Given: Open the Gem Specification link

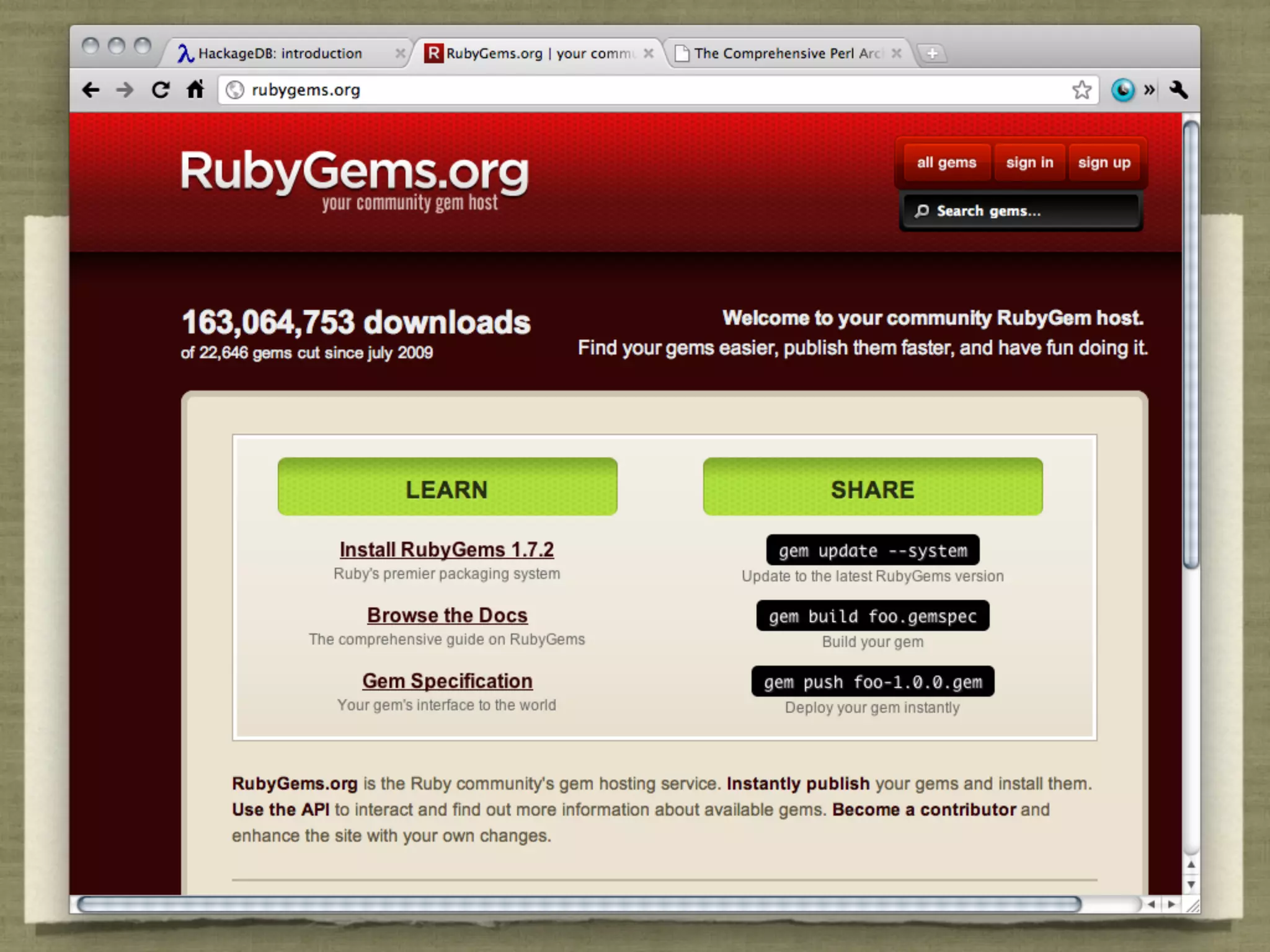Looking at the screenshot, I should (447, 681).
